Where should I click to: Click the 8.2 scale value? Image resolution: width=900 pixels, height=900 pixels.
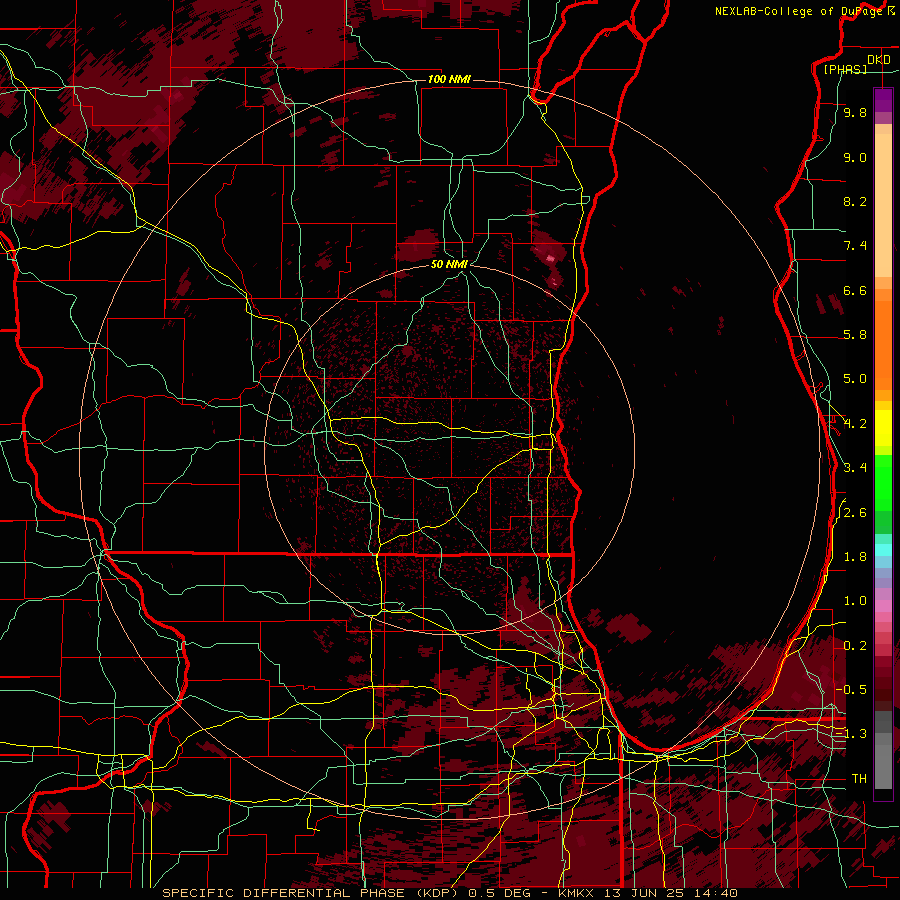(x=855, y=201)
